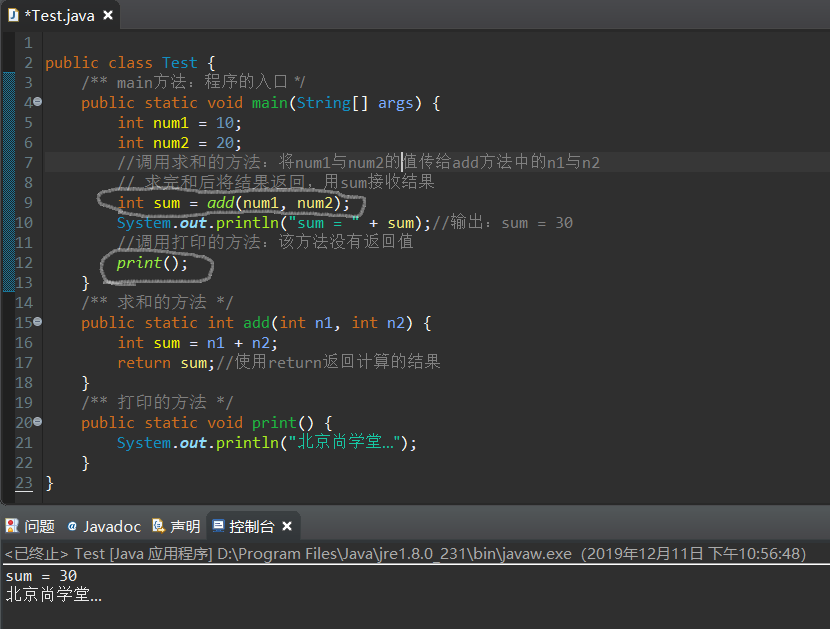Click the add method declaration on line 15

[256, 323]
